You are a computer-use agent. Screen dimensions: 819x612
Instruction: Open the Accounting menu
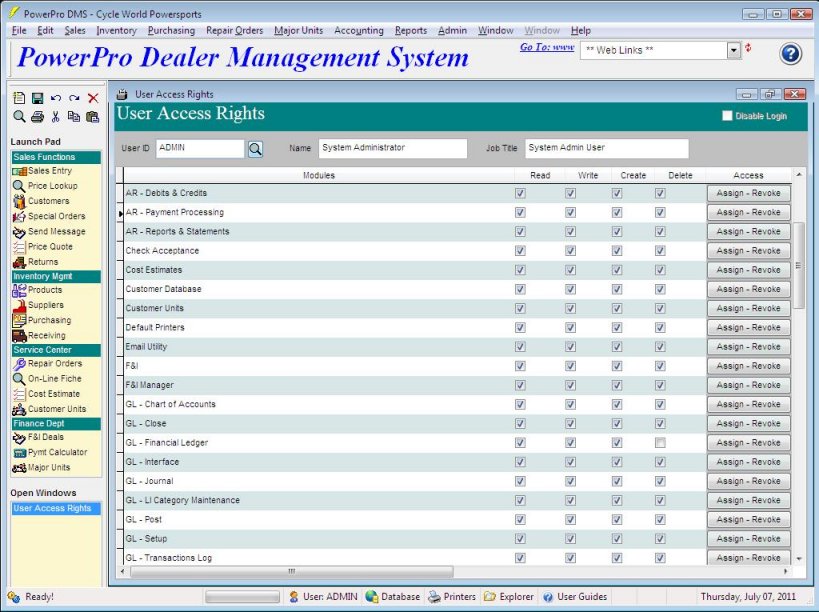[x=358, y=31]
